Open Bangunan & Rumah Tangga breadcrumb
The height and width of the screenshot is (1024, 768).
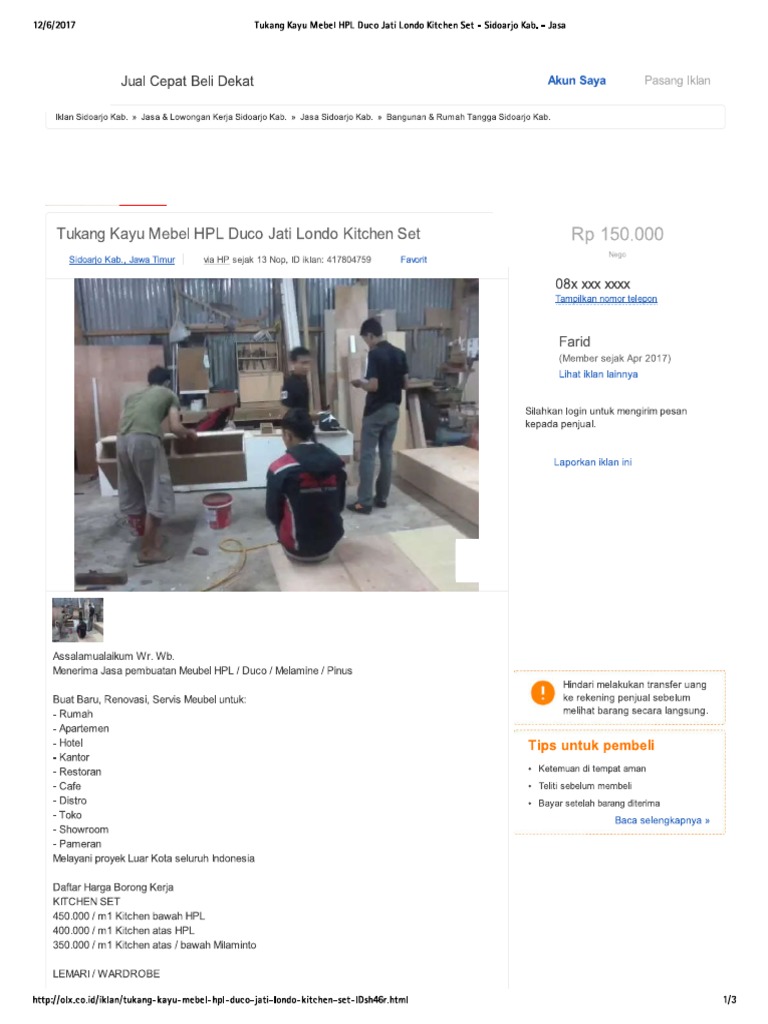pos(468,118)
